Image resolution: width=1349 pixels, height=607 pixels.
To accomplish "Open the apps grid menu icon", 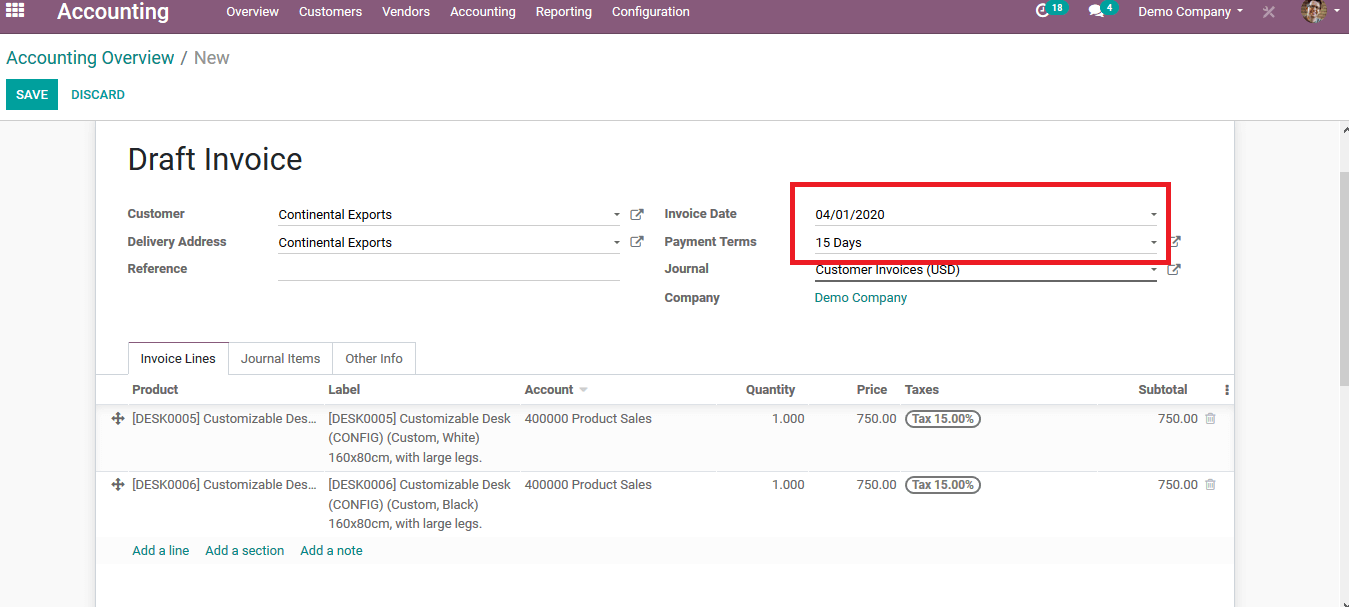I will pos(15,11).
